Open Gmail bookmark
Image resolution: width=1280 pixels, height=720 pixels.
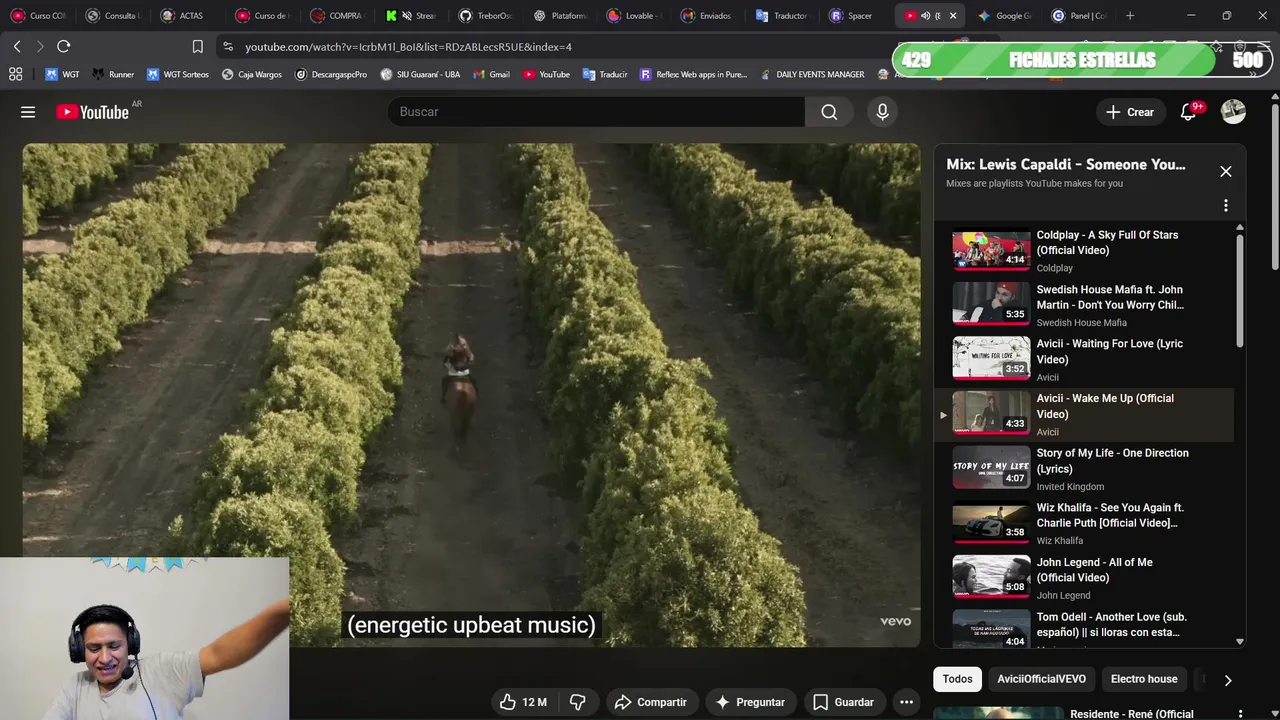point(491,74)
